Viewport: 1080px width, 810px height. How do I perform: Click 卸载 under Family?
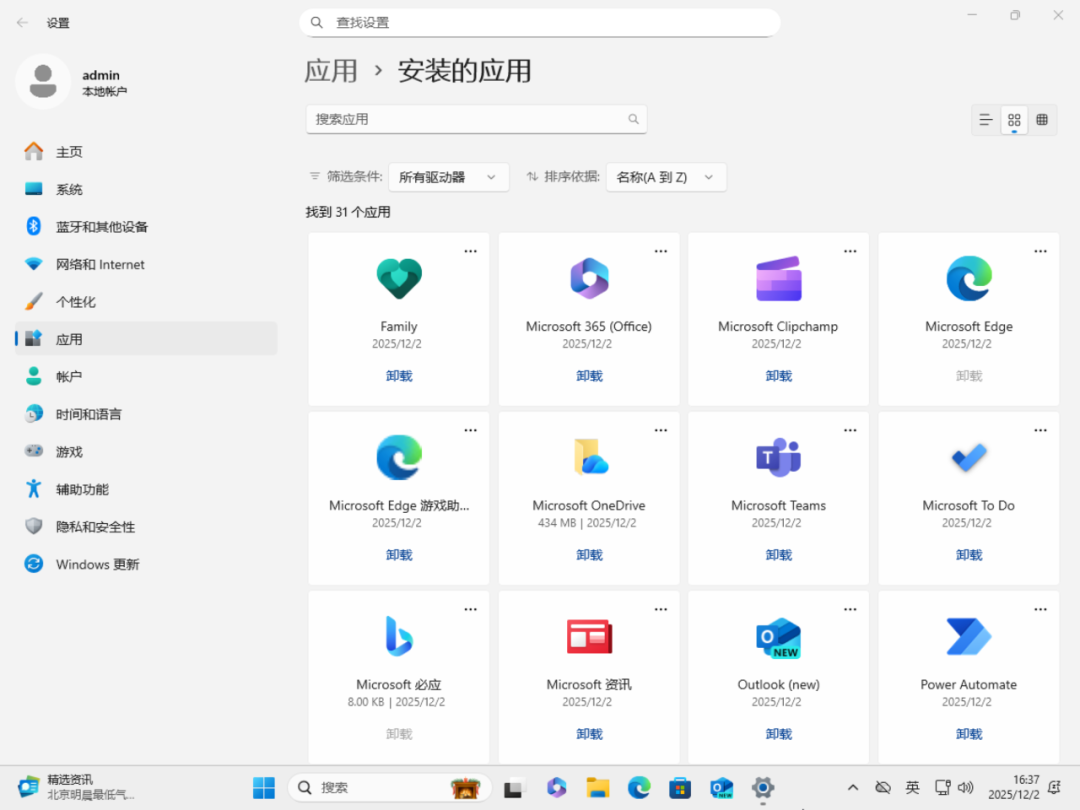click(x=399, y=376)
